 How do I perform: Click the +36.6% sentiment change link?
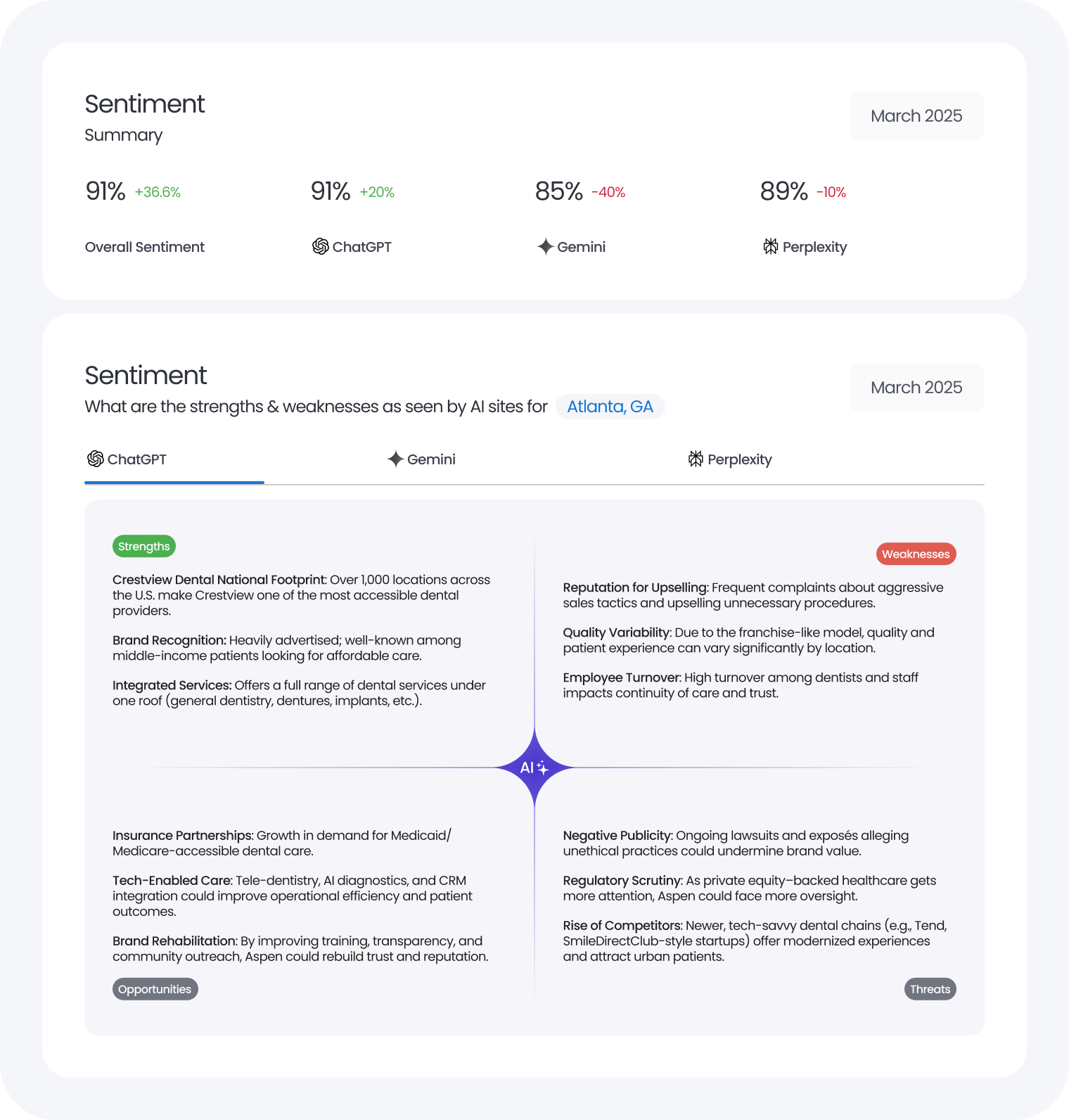point(158,191)
